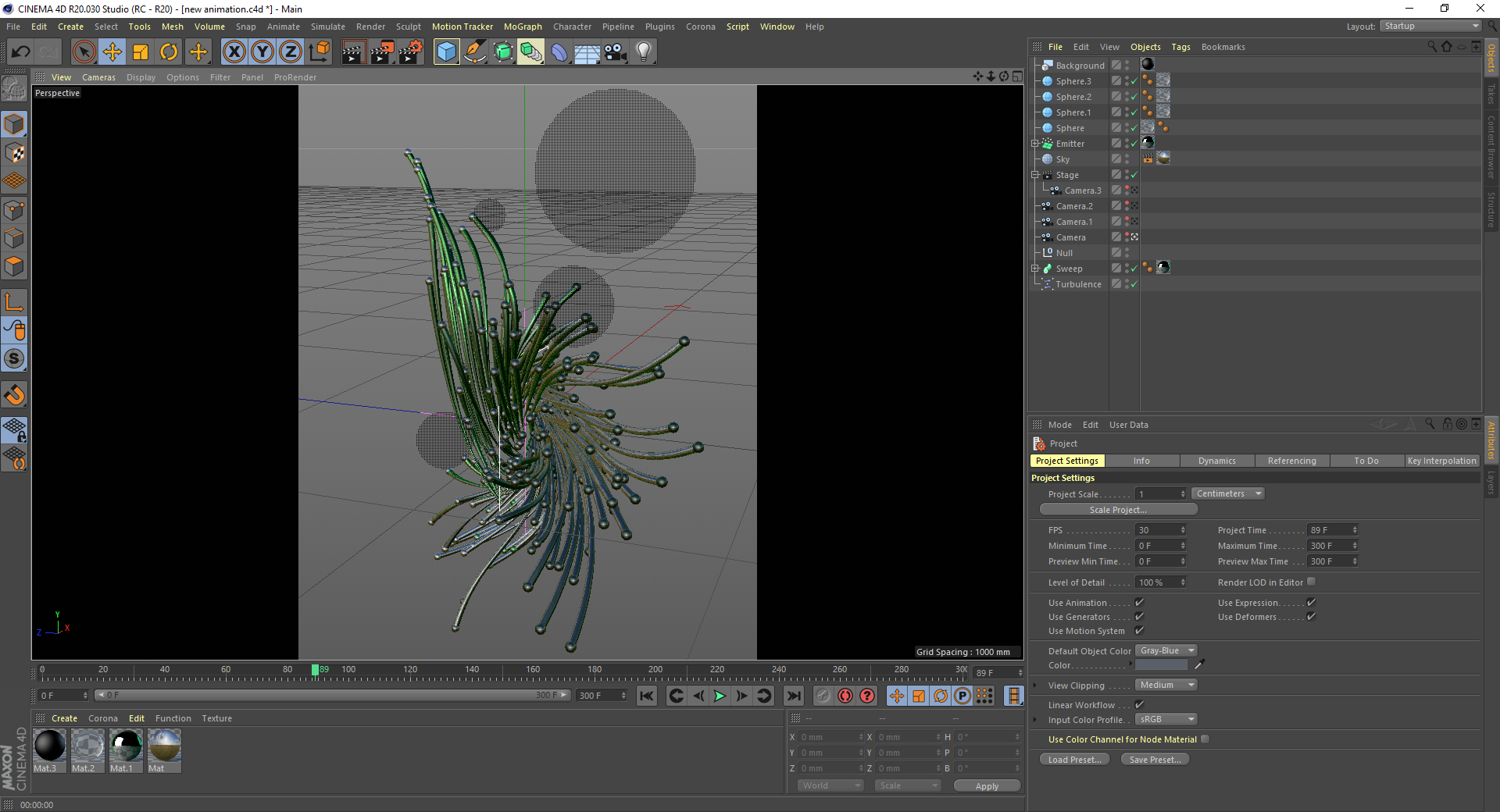Click the Load Preset button
Image resolution: width=1500 pixels, height=812 pixels.
[x=1074, y=760]
